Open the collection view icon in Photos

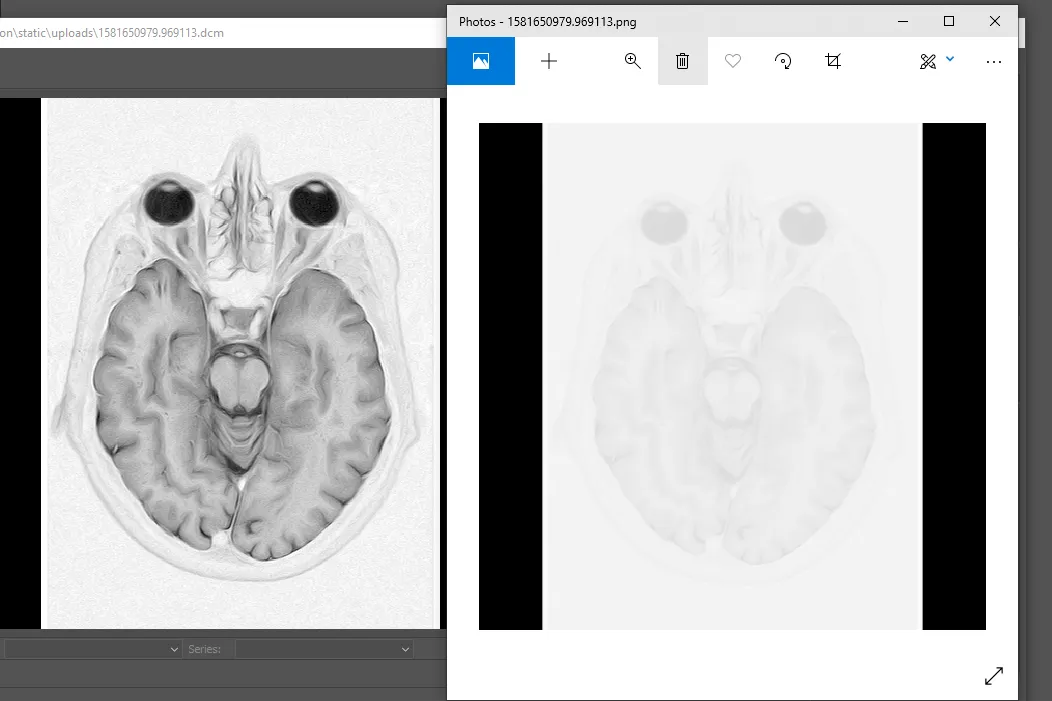481,61
